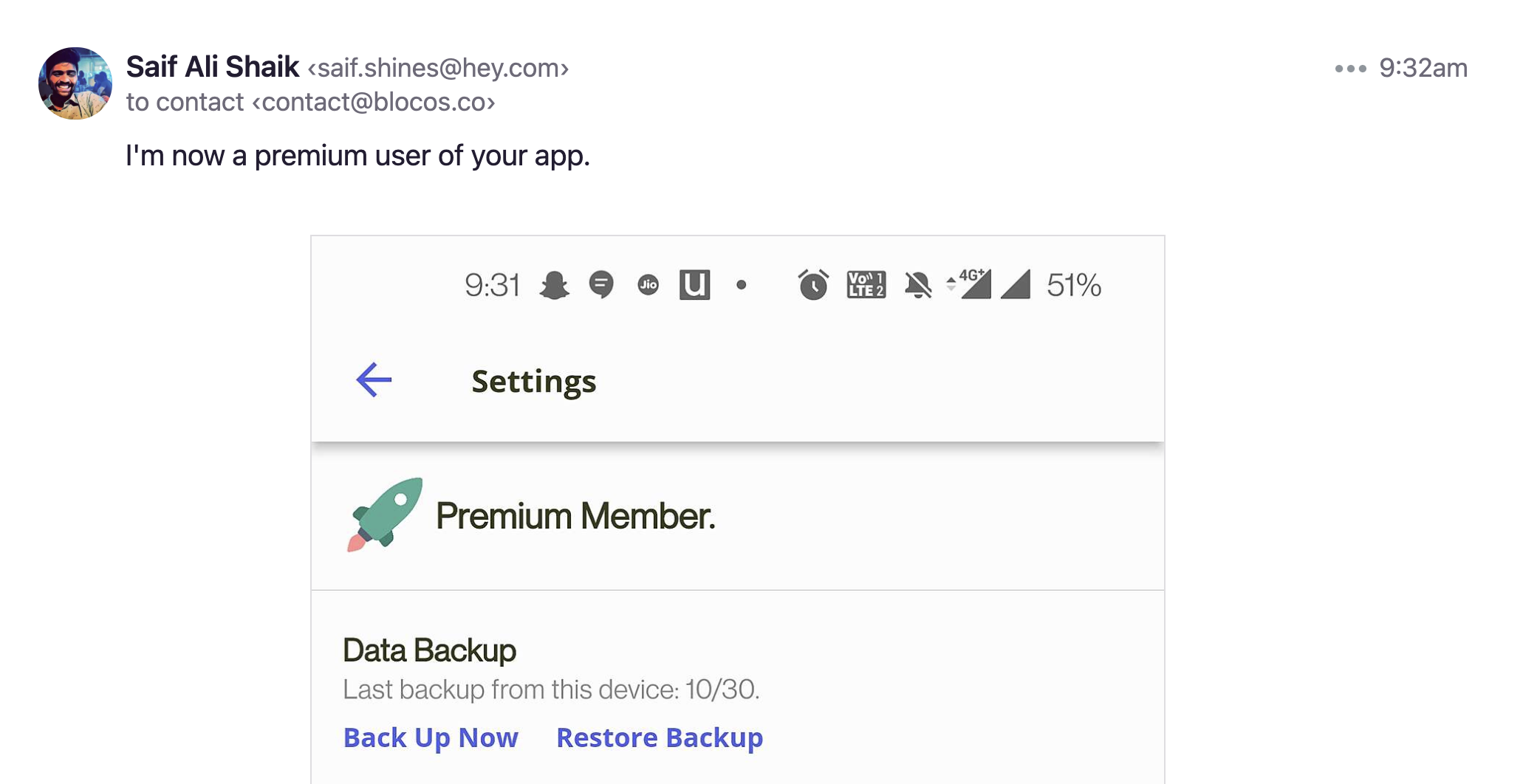Click the muted bell status icon

coord(918,285)
